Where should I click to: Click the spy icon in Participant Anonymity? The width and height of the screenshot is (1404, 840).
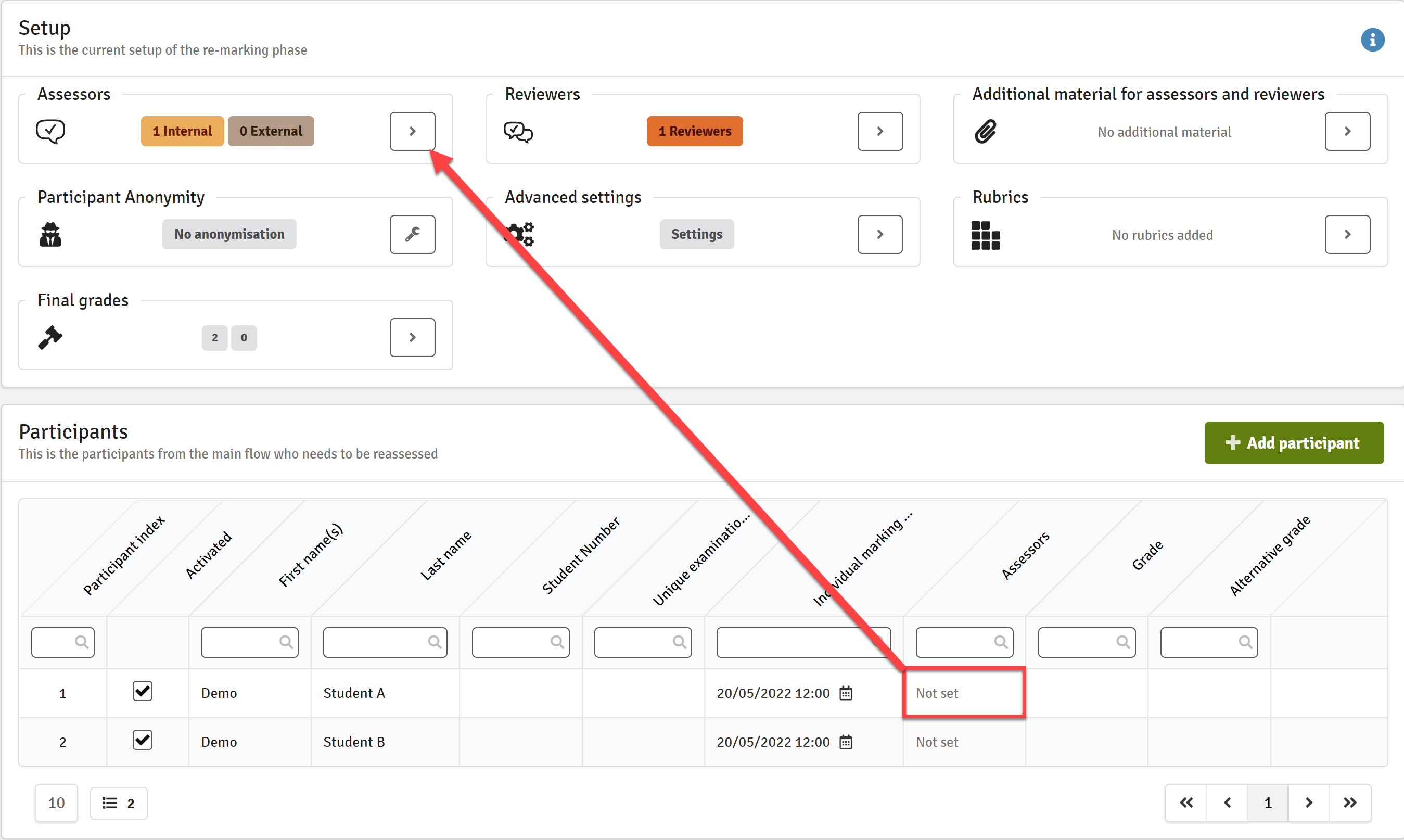click(x=50, y=234)
